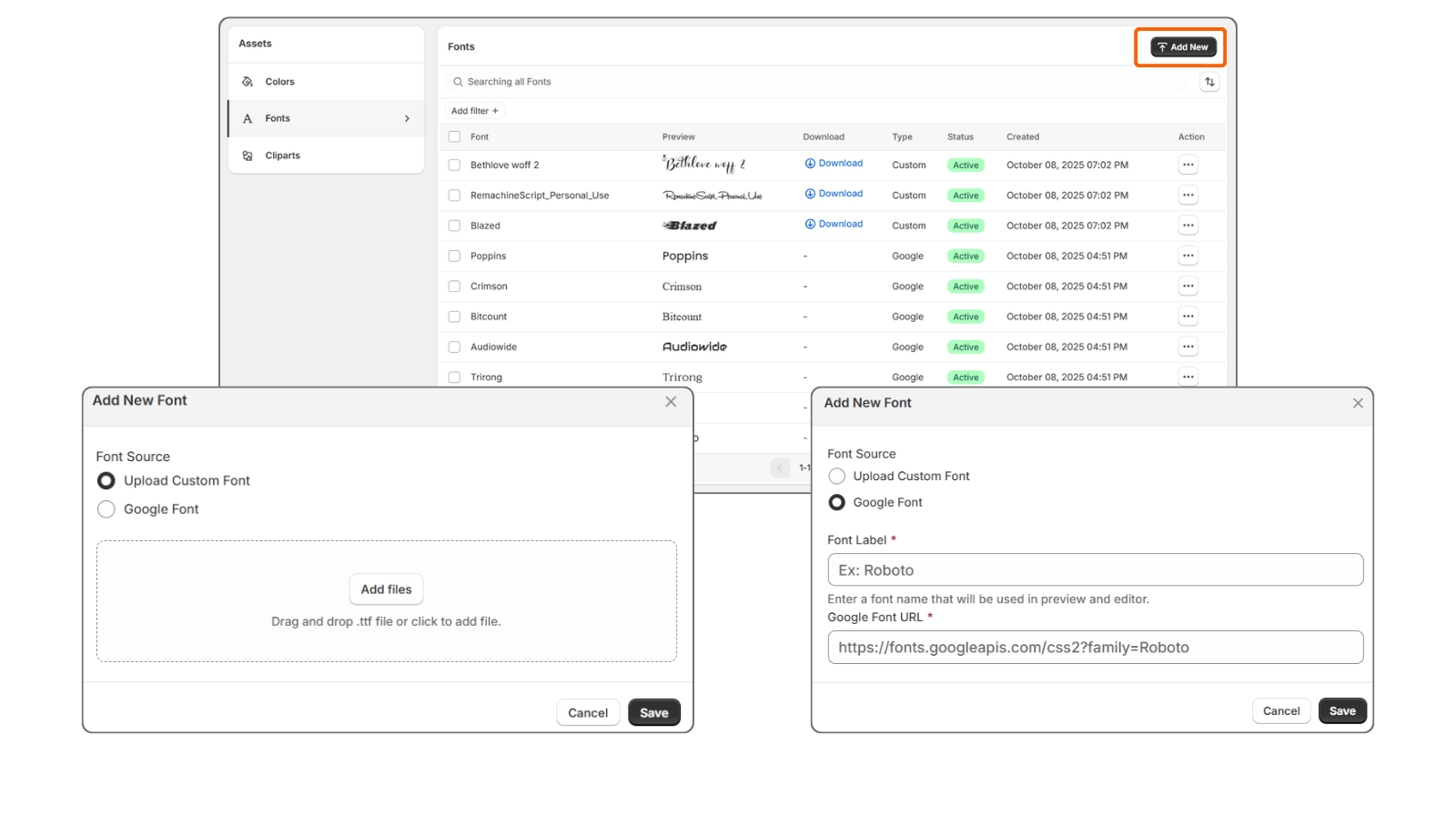Open the action menu for Bethlove woff 2
Viewport: 1456px width, 815px height.
coord(1188,166)
